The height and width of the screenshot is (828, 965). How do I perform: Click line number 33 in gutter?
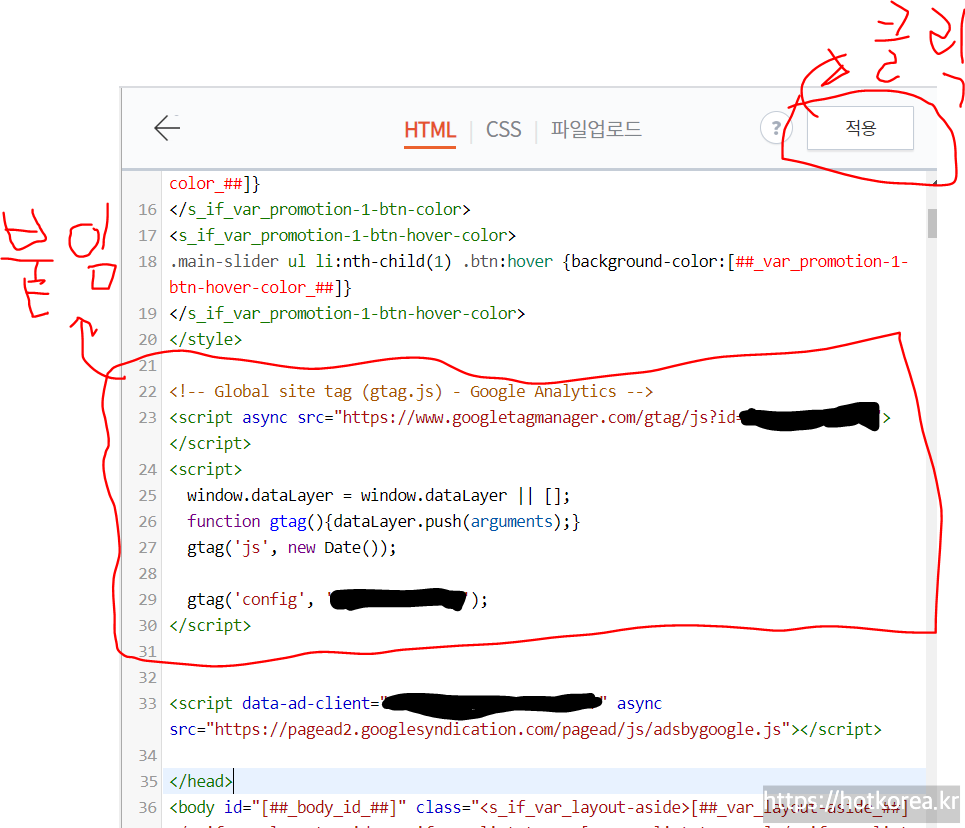coord(147,704)
